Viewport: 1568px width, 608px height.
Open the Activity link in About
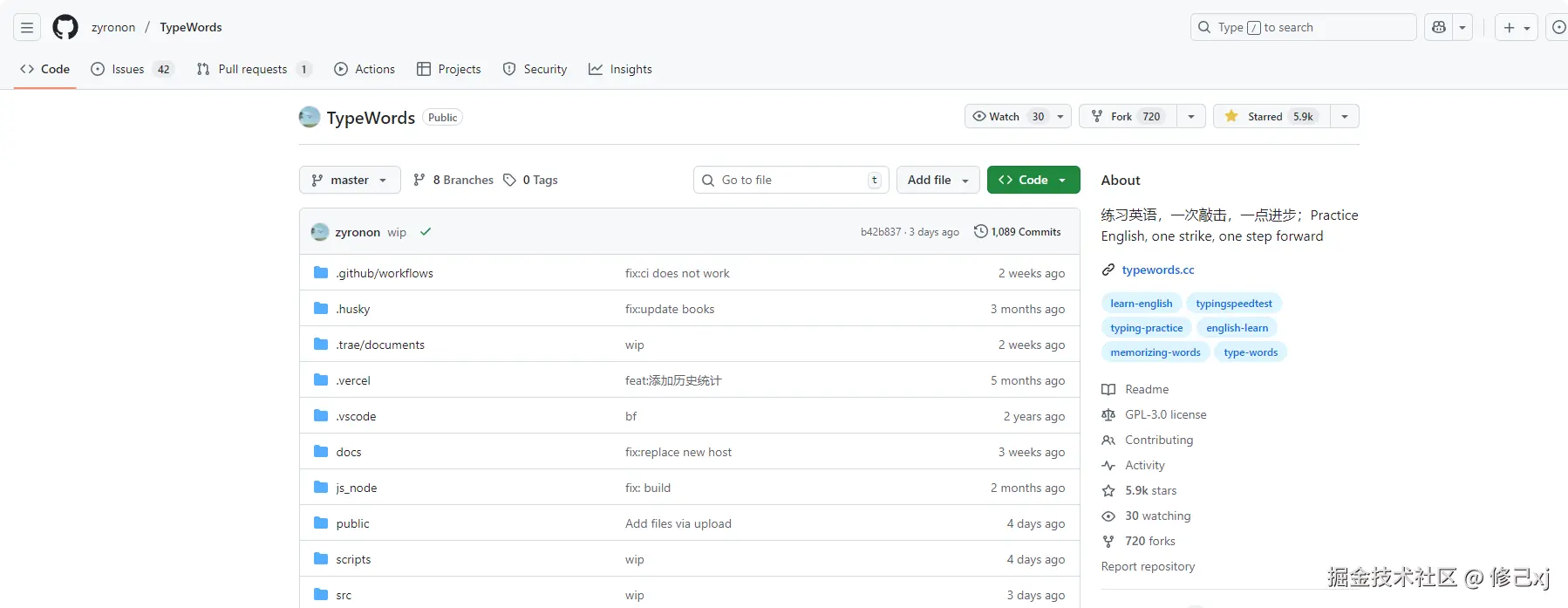click(1134, 465)
